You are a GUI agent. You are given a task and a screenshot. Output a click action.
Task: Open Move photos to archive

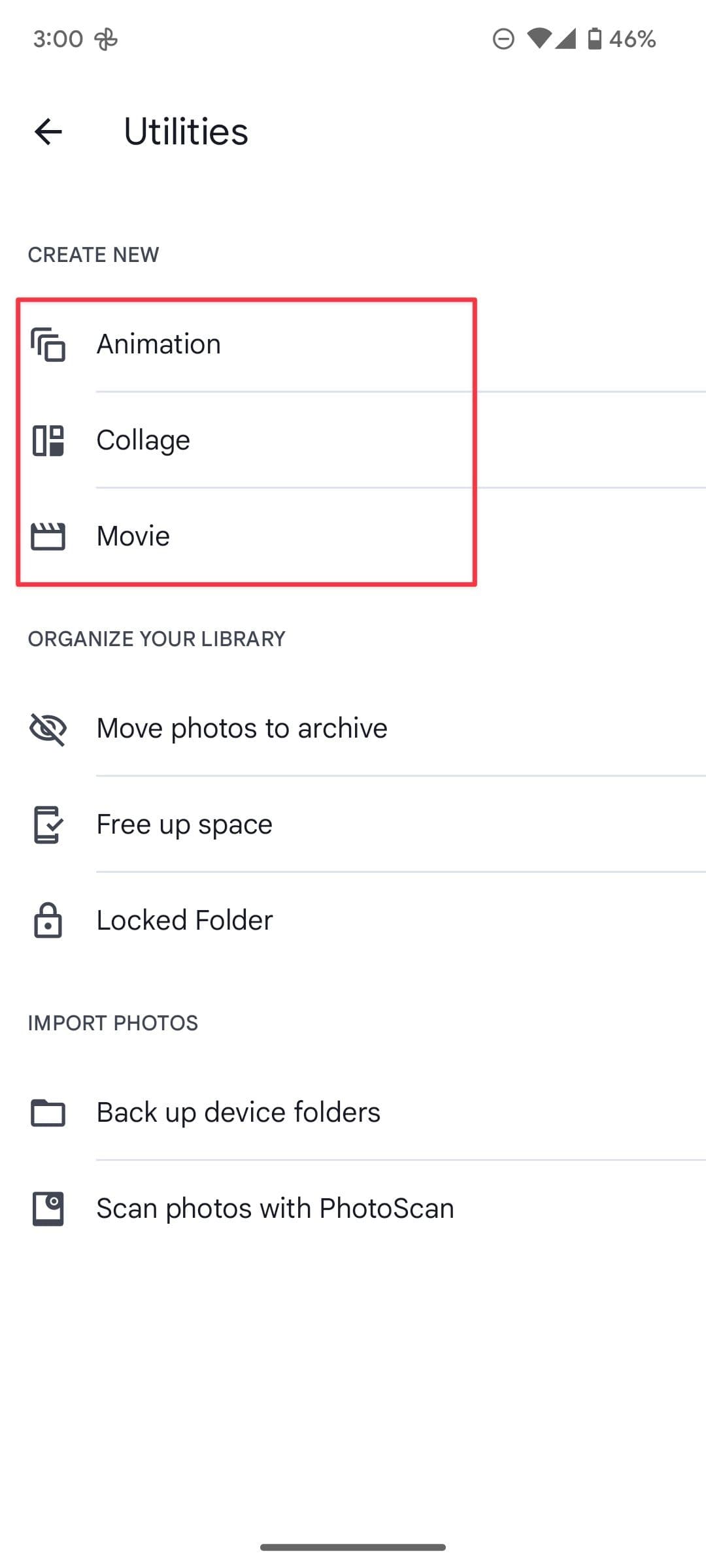tap(242, 728)
